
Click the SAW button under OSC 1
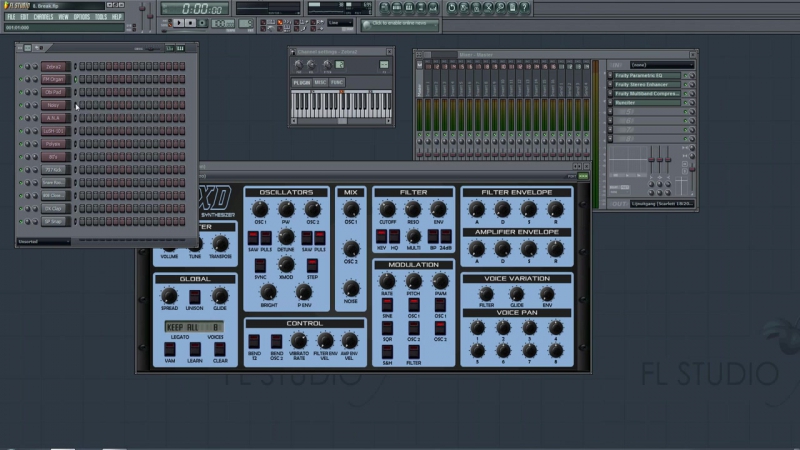click(x=253, y=238)
